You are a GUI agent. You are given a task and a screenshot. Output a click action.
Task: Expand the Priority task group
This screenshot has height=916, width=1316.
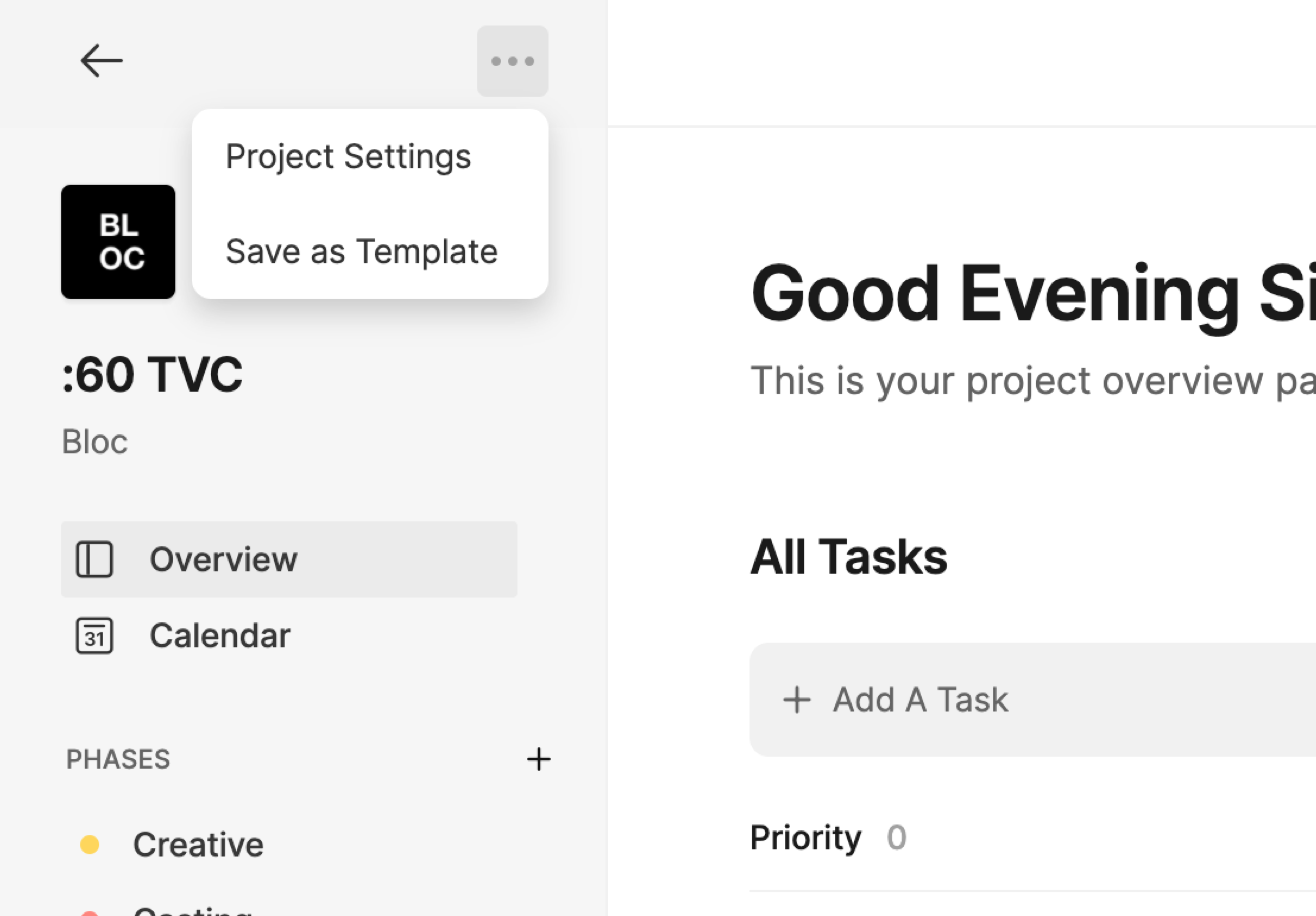click(x=805, y=837)
